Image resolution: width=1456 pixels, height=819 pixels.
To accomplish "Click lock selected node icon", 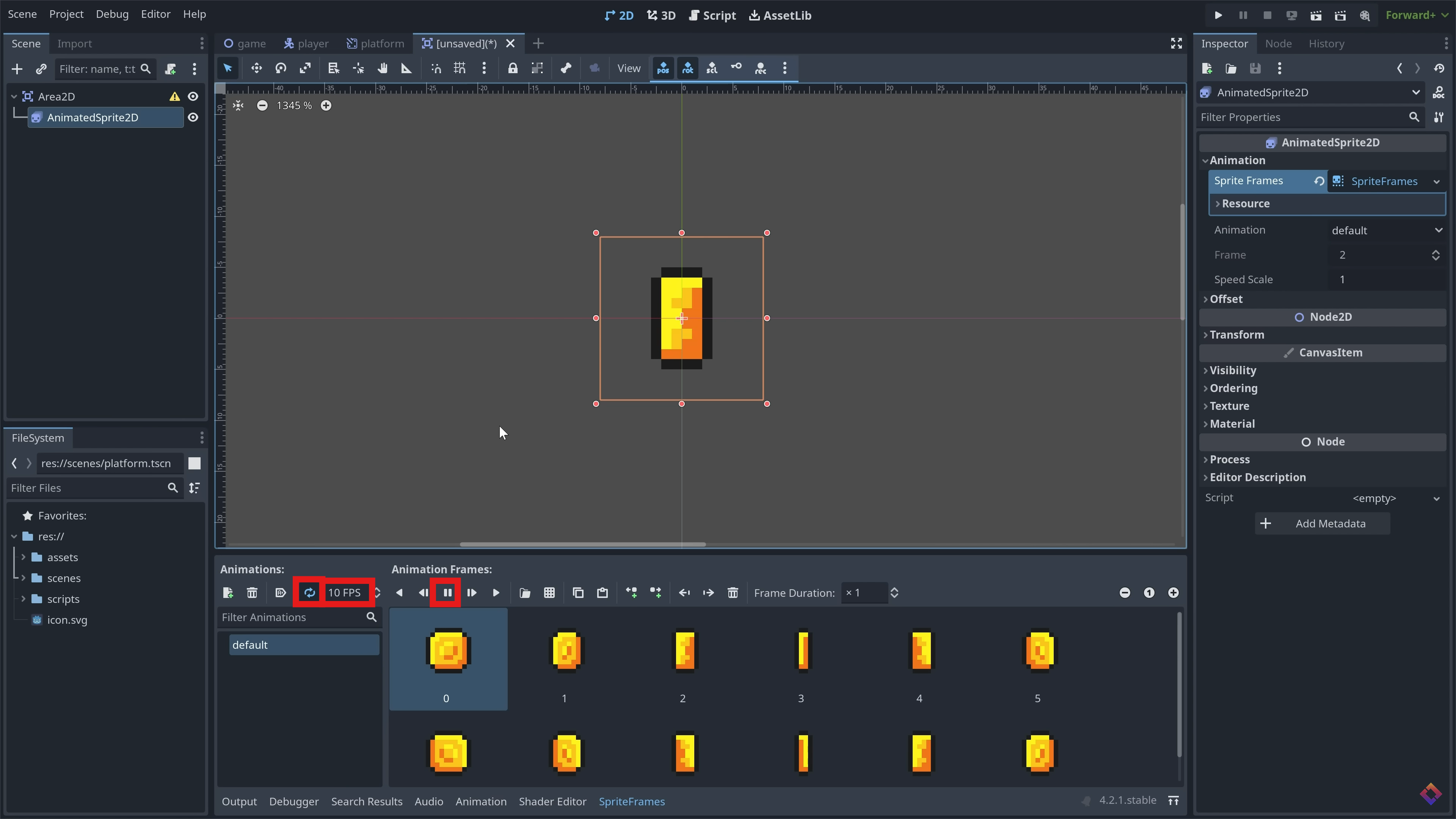I will click(x=512, y=68).
